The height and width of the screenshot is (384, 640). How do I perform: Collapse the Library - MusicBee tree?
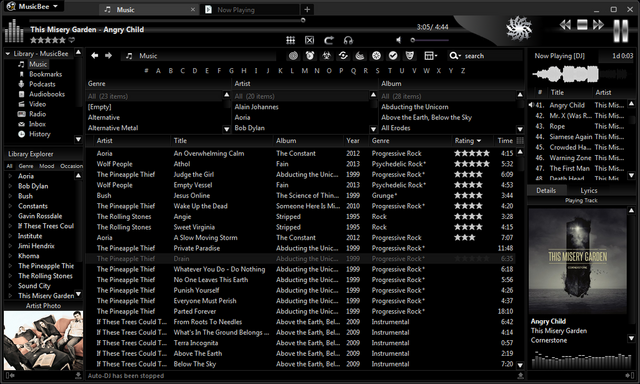7,53
